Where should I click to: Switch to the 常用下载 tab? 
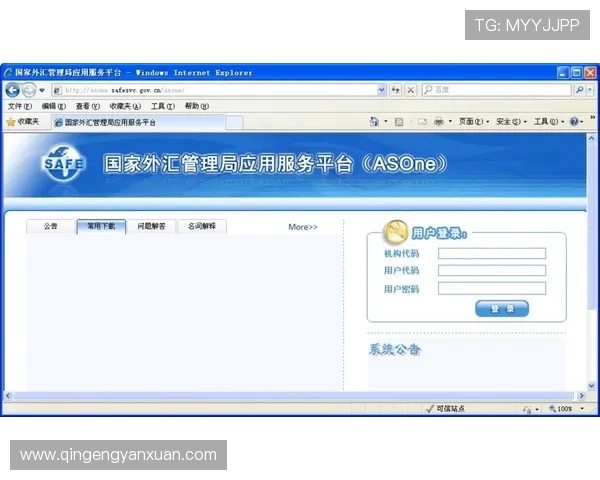coord(101,226)
